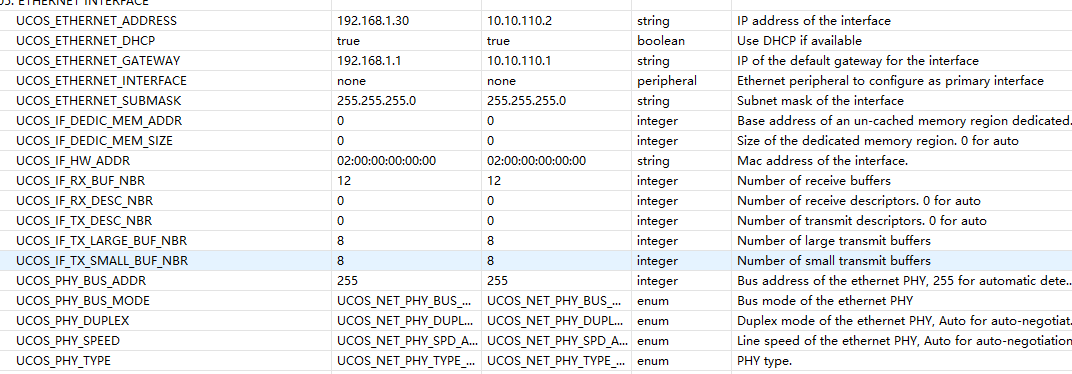The height and width of the screenshot is (374, 1072).
Task: Select 'Number of small transmit buffers' description
Action: point(833,261)
